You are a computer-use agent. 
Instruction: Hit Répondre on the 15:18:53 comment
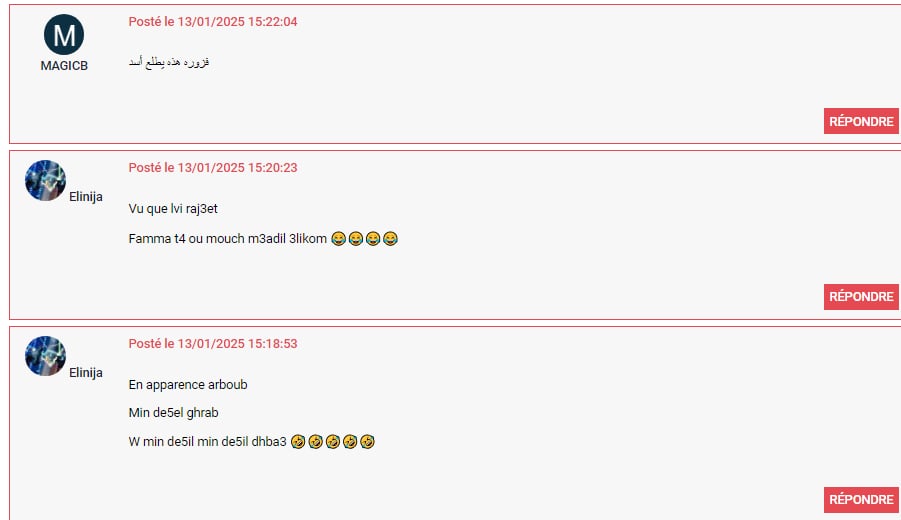click(x=861, y=500)
